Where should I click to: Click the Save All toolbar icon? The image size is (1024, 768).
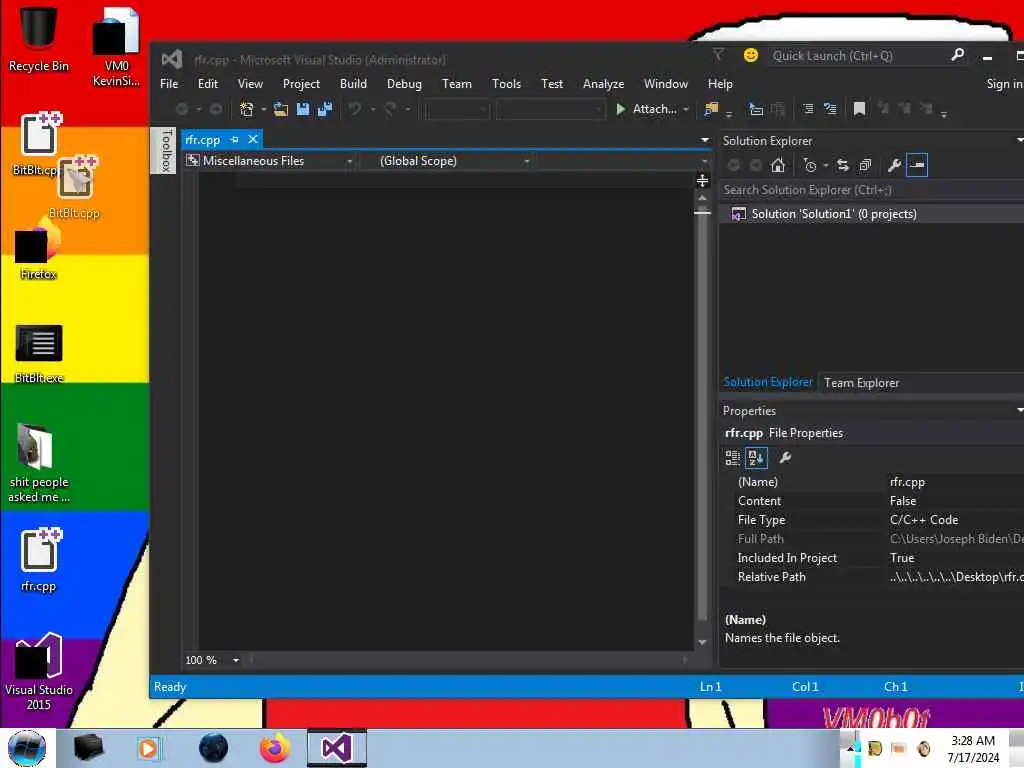click(x=325, y=109)
